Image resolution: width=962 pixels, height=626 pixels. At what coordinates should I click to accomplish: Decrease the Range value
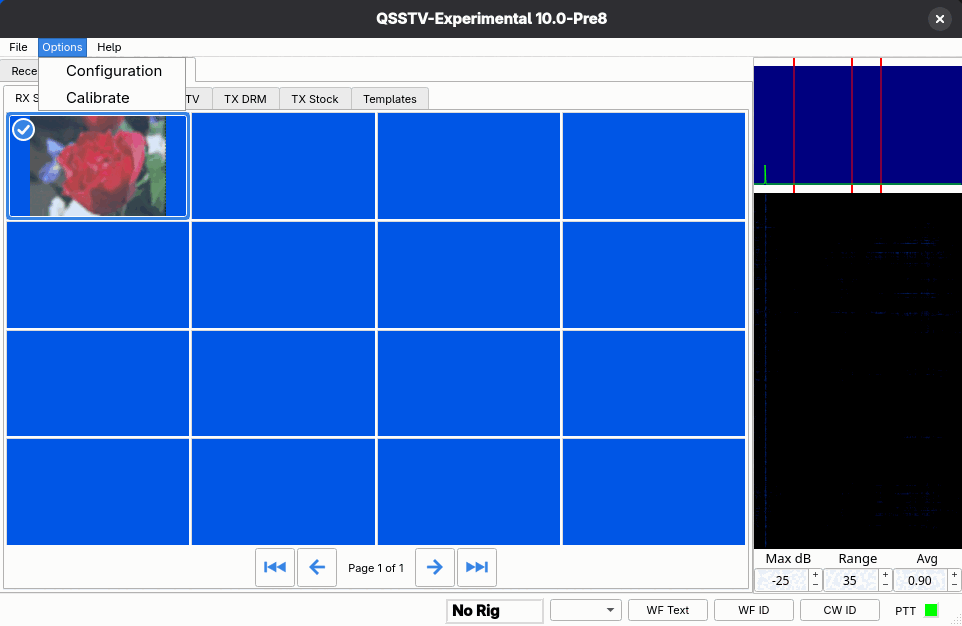(x=885, y=585)
